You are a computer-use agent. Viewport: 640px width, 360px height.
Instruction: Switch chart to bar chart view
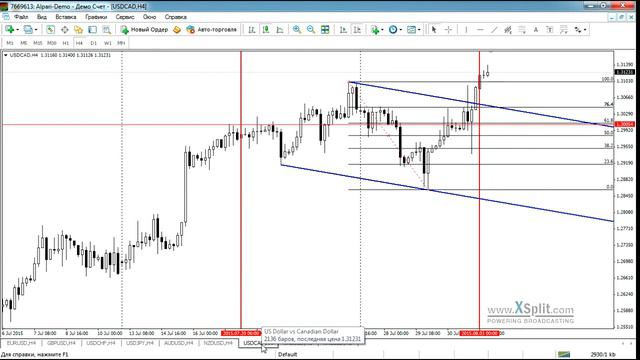[x=252, y=29]
